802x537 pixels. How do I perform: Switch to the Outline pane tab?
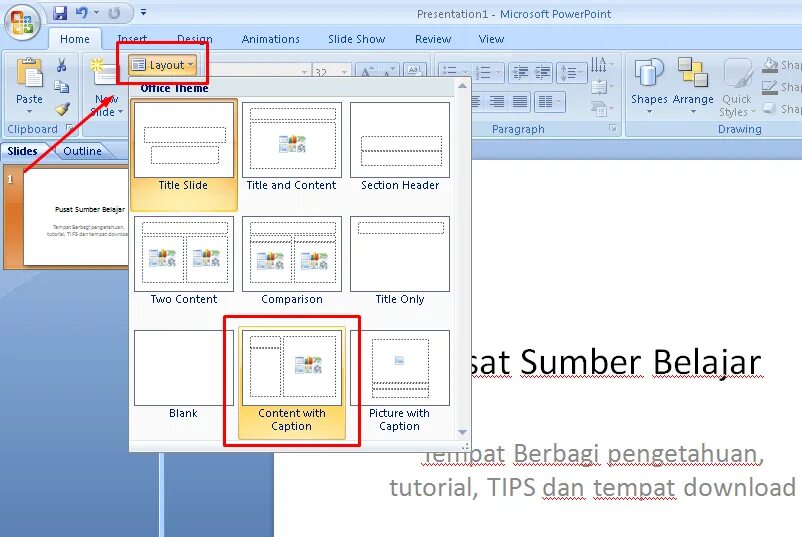point(82,151)
